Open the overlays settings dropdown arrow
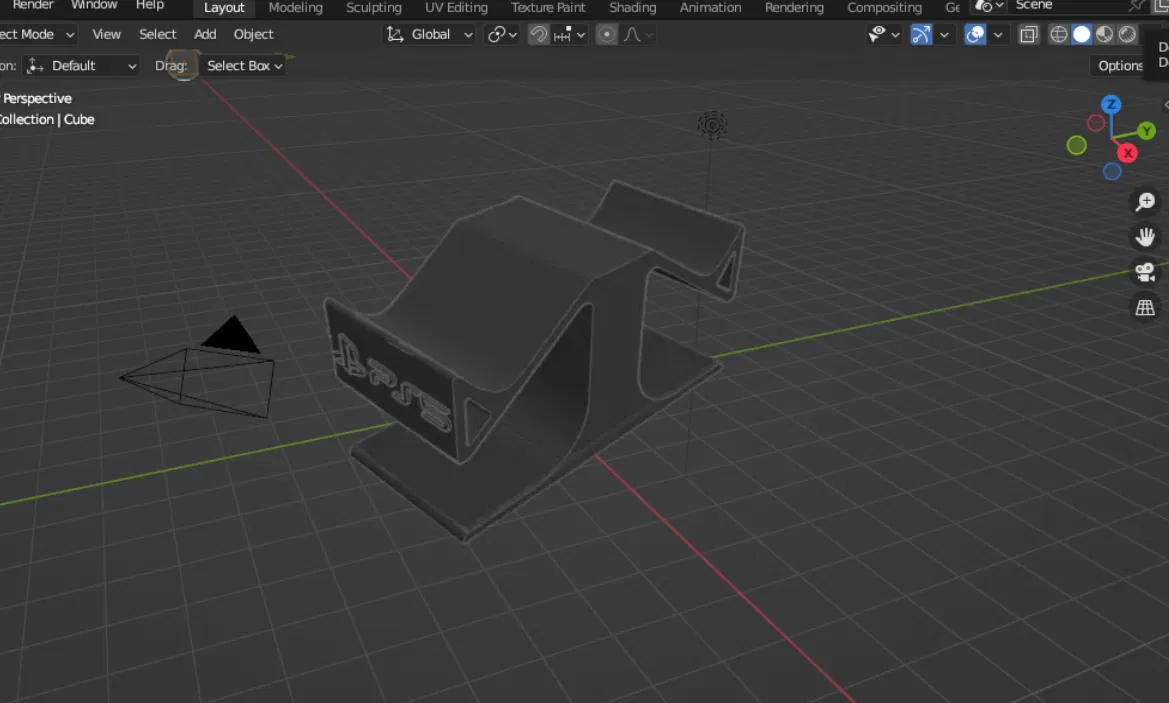Screen dimensions: 1169x703 998,34
